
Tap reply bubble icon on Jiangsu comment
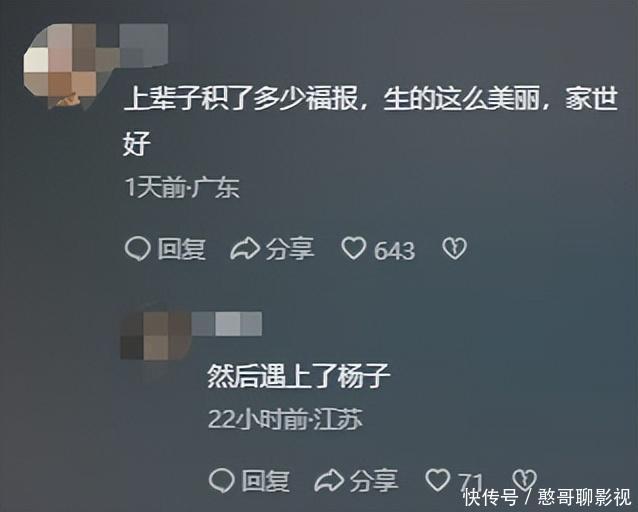tap(221, 481)
